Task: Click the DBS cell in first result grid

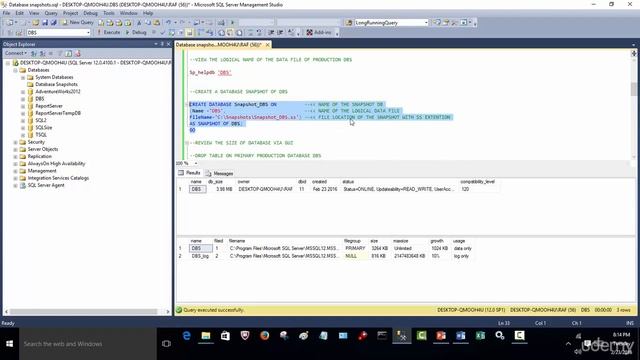Action: pos(197,189)
